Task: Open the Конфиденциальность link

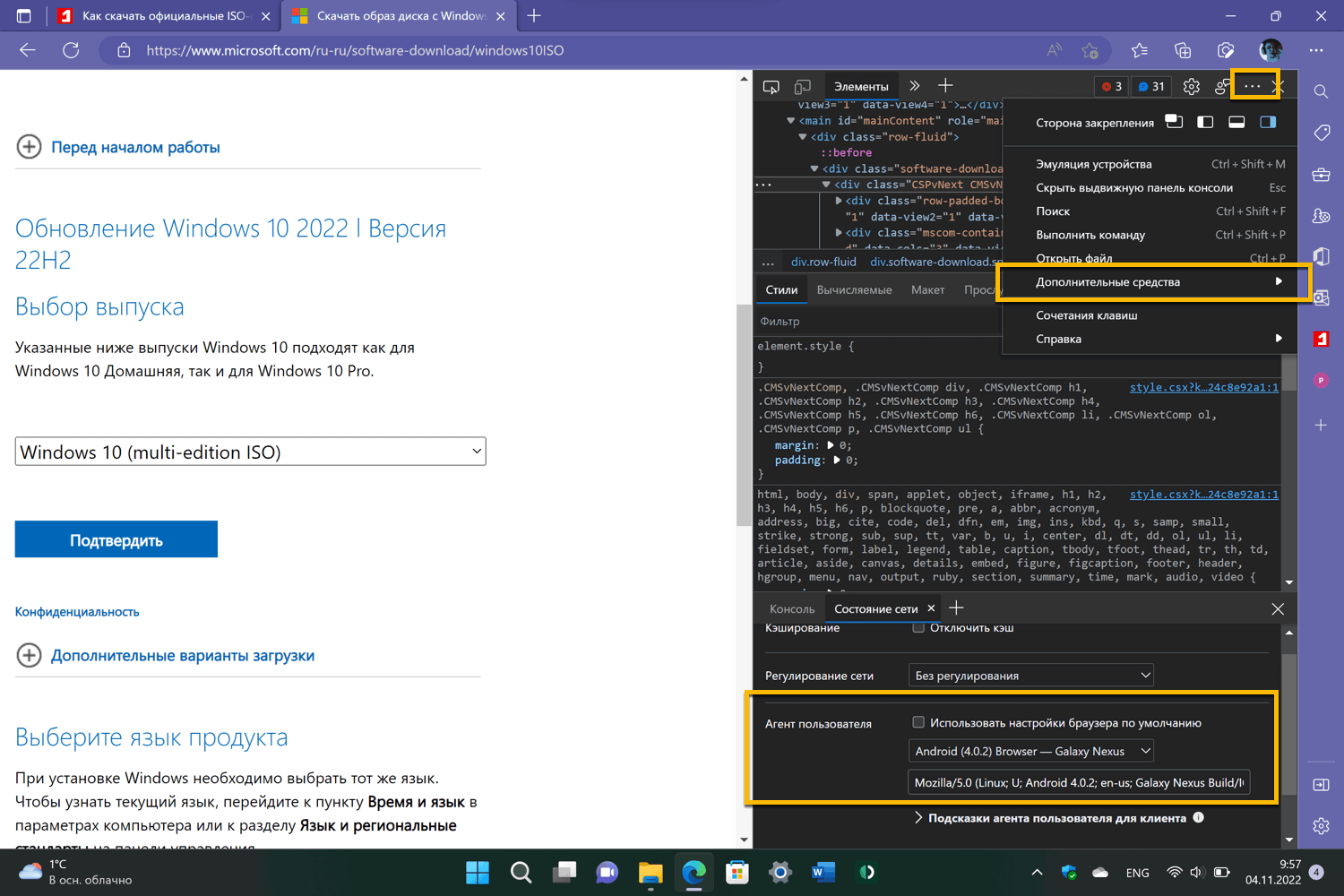Action: 76,611
